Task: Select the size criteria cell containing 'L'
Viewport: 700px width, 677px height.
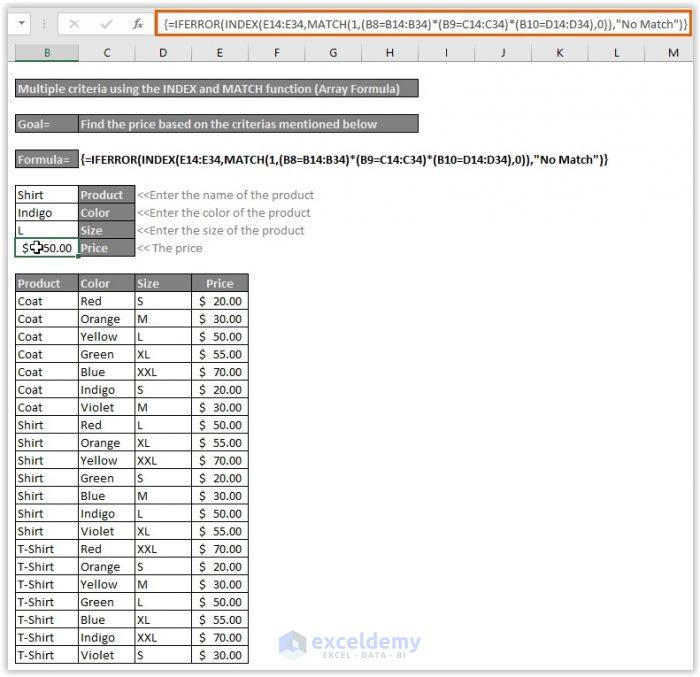Action: (47, 230)
